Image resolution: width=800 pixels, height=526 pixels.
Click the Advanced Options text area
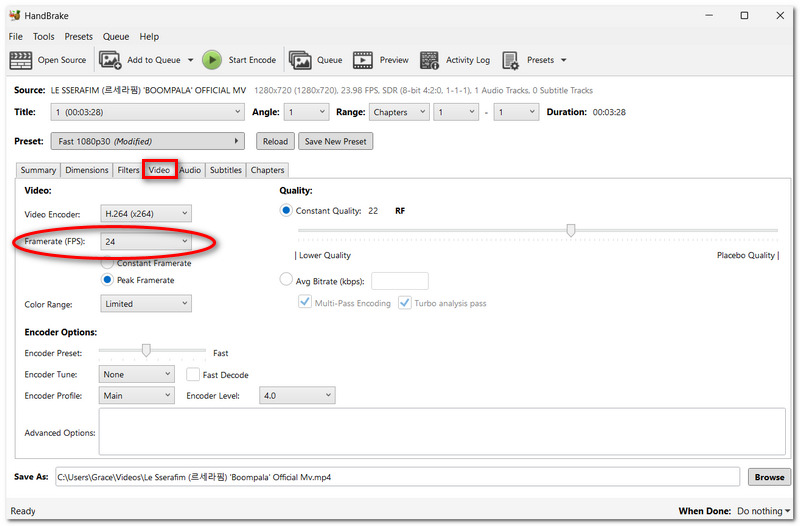[x=442, y=432]
